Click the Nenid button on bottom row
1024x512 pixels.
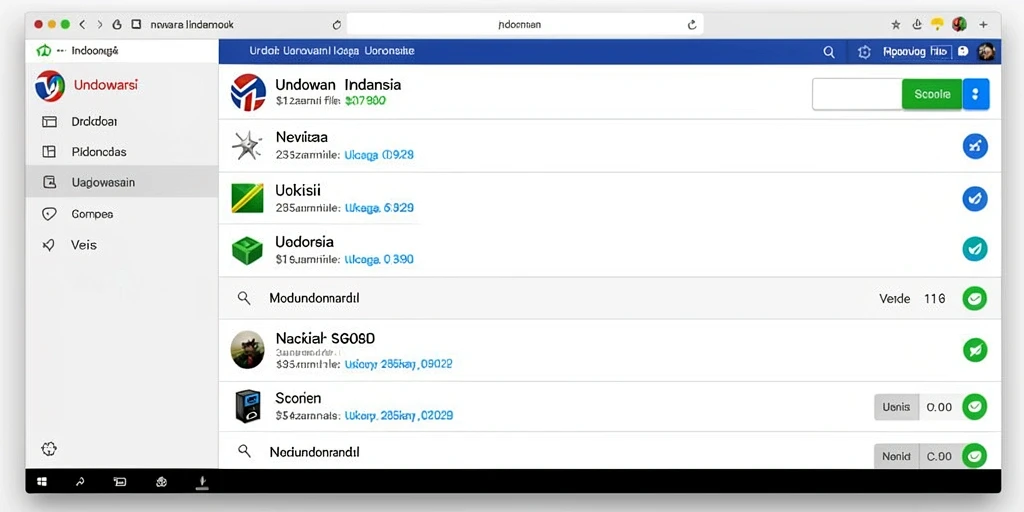[x=896, y=456]
